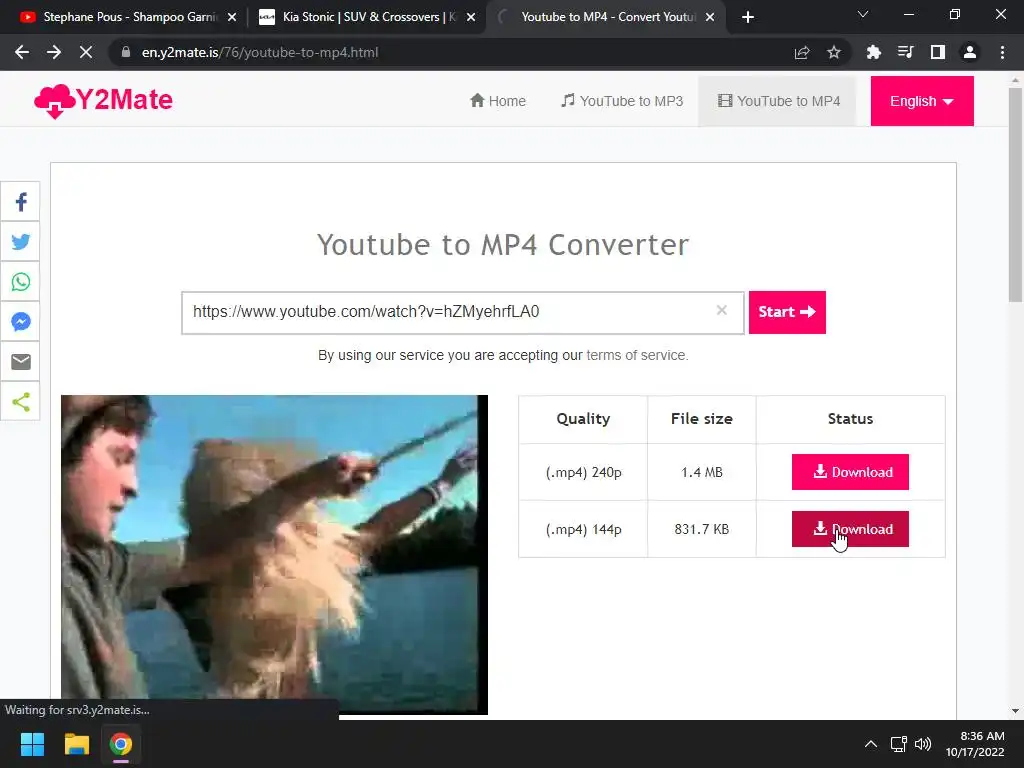Share via the WhatsApp icon
The width and height of the screenshot is (1024, 768).
pos(20,281)
